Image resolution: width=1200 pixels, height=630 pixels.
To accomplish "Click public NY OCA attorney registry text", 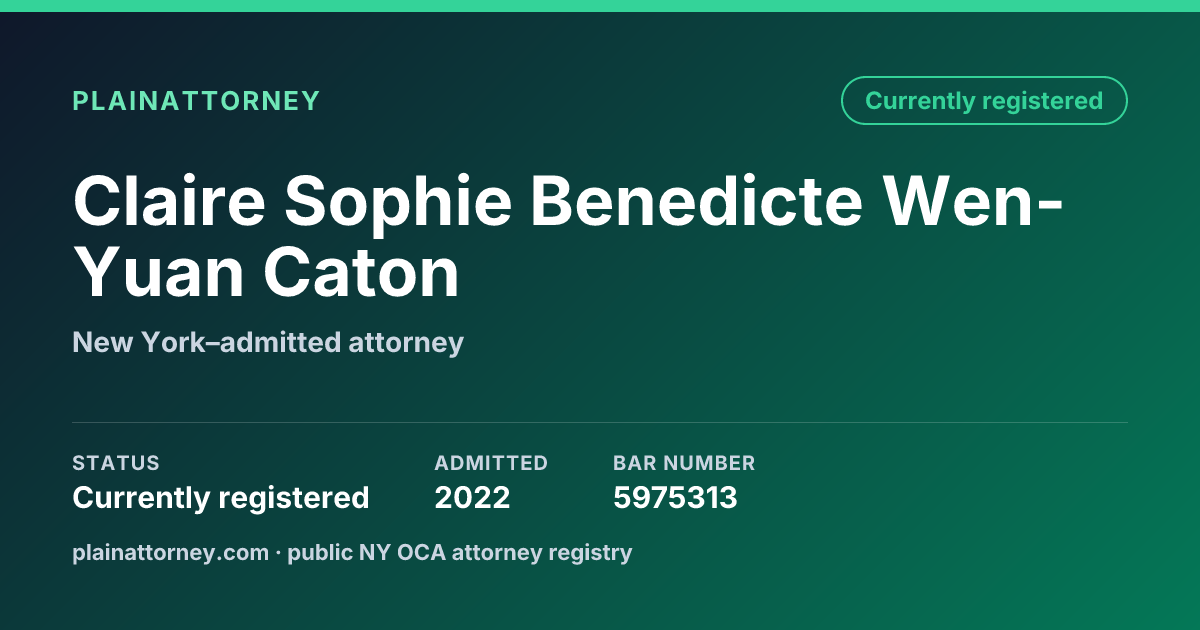I will pos(460,552).
